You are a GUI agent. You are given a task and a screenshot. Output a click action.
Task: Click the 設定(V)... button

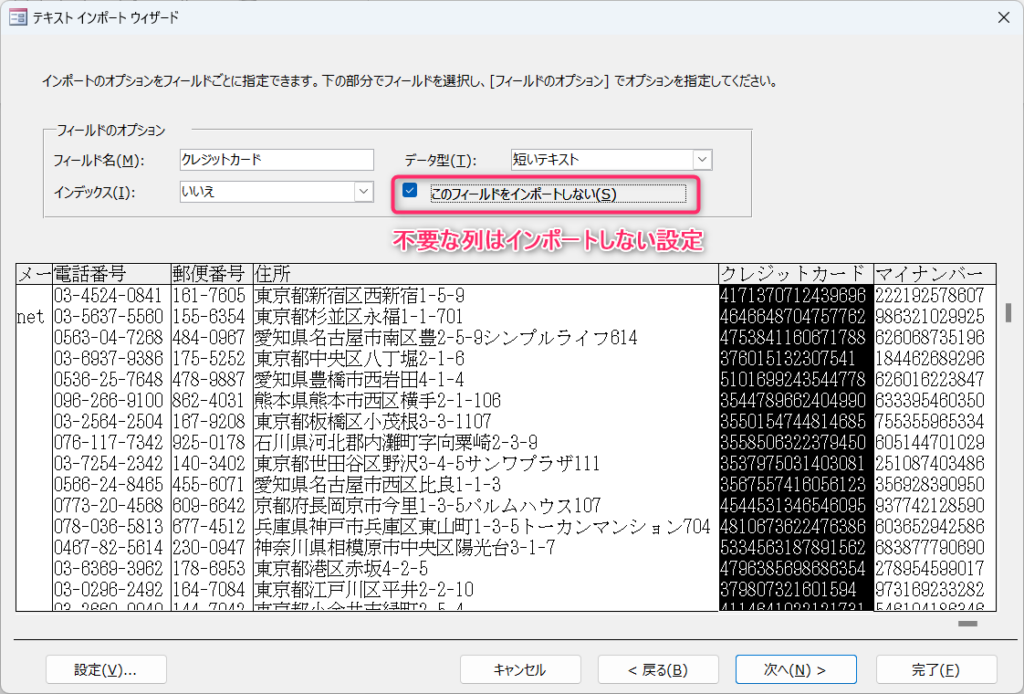tap(106, 670)
